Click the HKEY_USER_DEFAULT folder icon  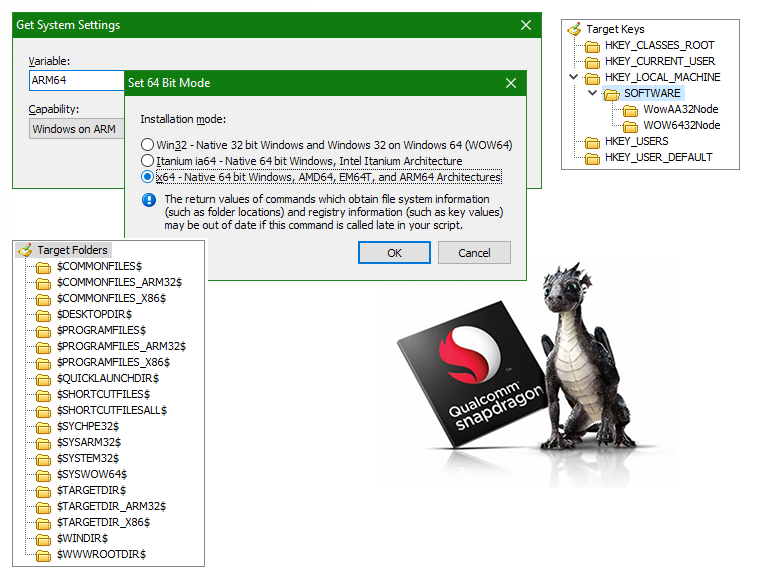tap(592, 158)
